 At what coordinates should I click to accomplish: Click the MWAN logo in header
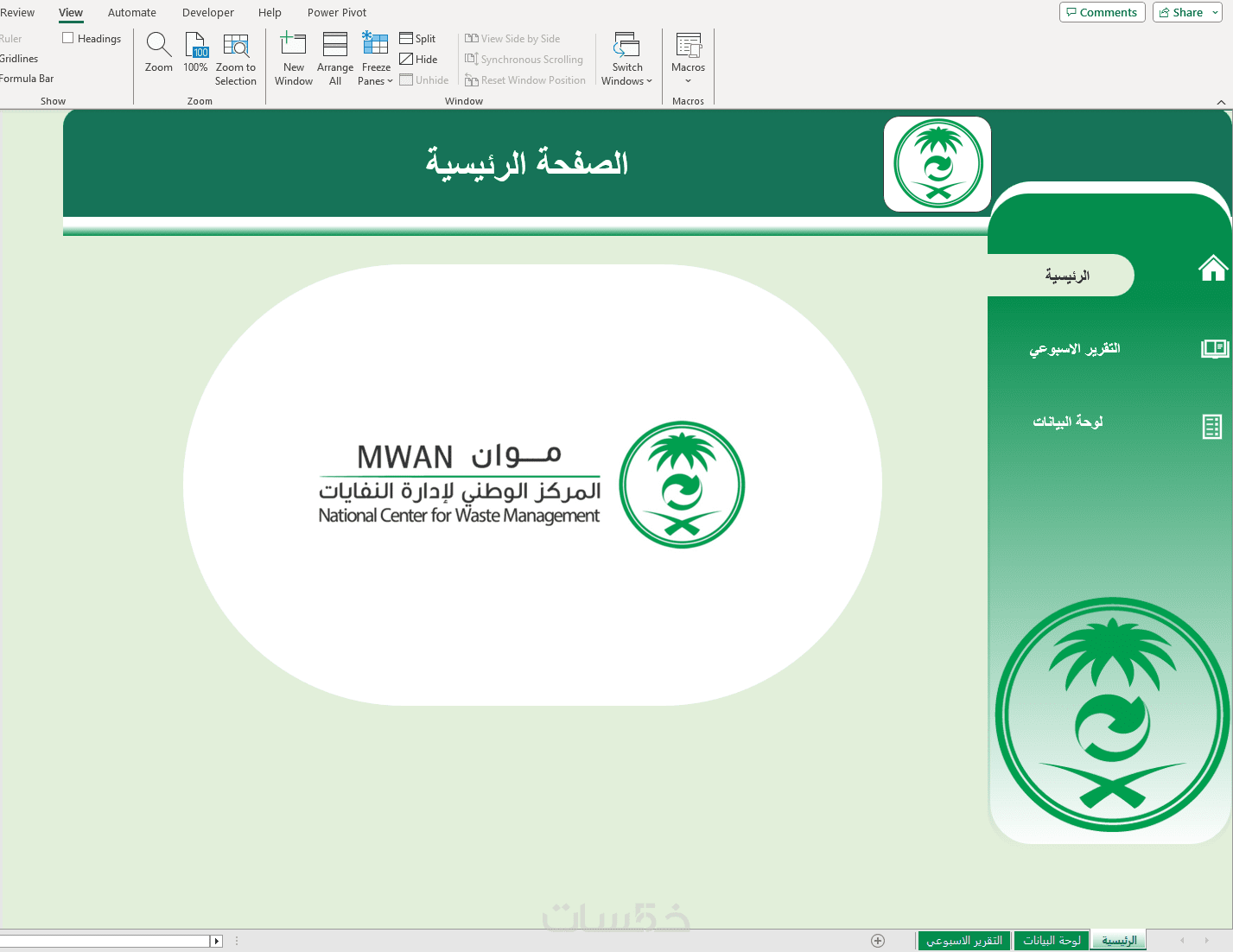(x=937, y=164)
